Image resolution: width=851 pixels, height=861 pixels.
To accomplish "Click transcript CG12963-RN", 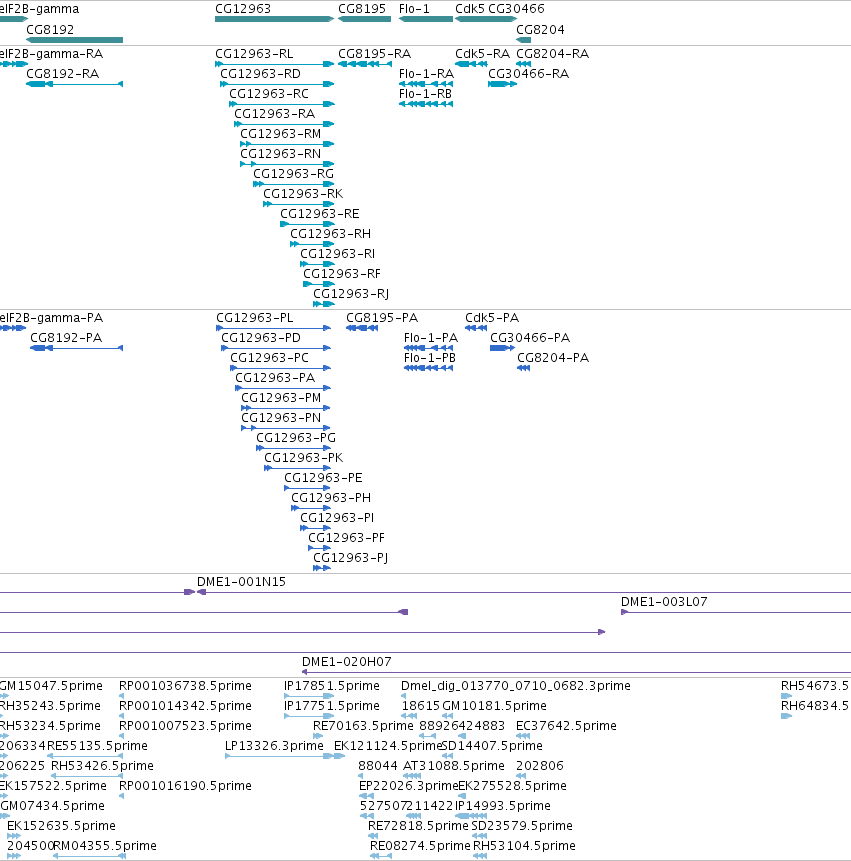I will pyautogui.click(x=287, y=164).
